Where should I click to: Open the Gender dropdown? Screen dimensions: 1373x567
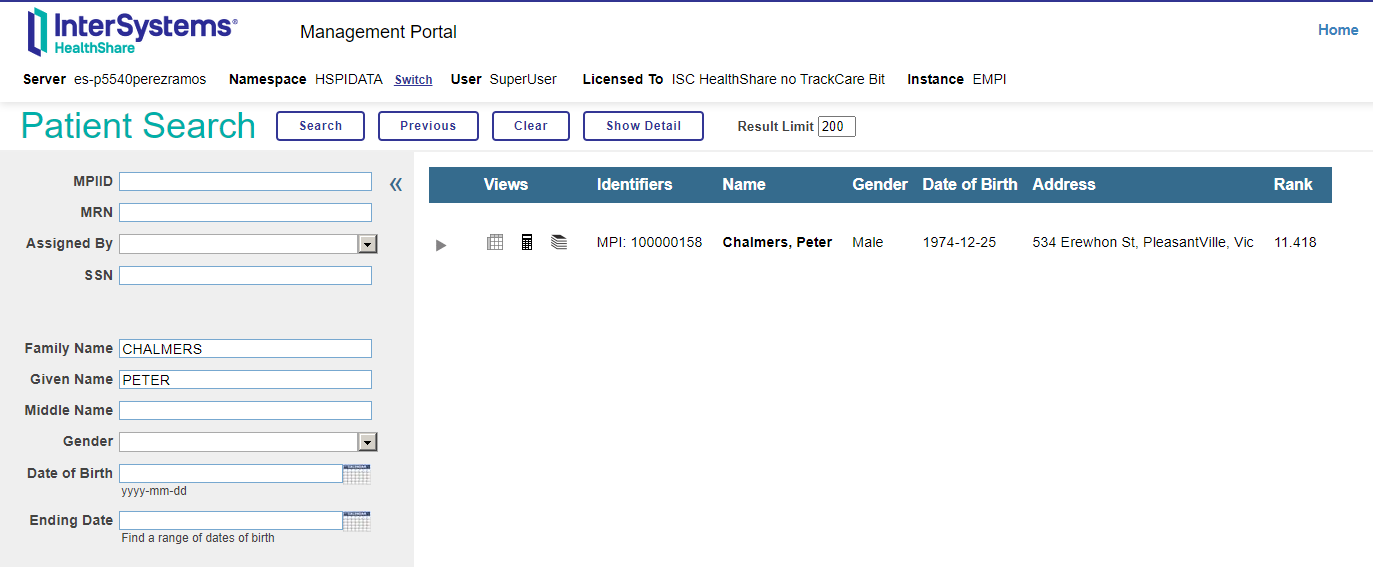point(367,442)
